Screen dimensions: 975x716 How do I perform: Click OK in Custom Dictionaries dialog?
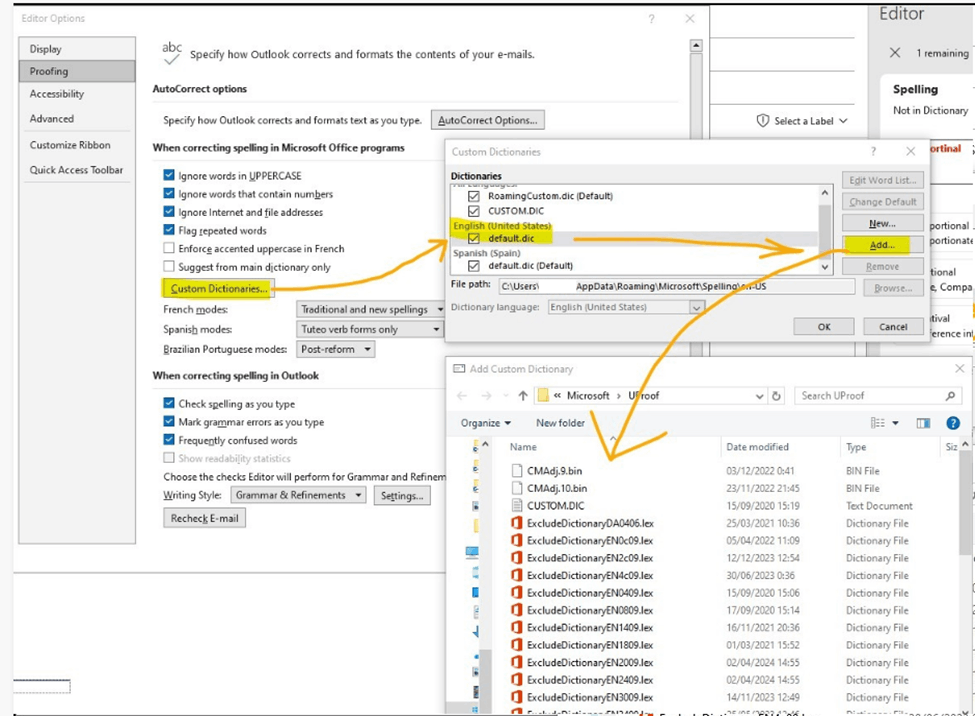click(x=824, y=327)
